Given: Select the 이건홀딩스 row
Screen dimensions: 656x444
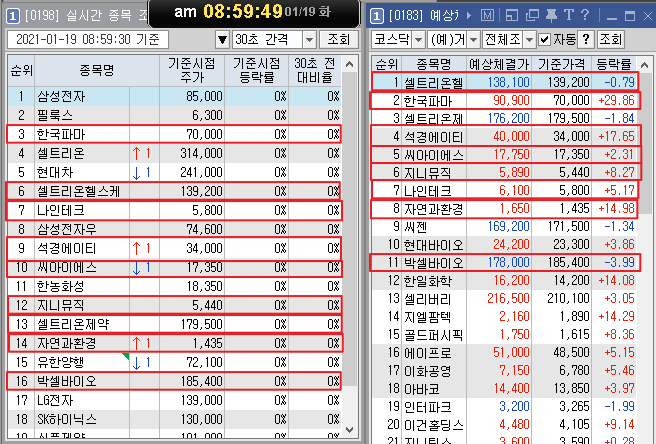Looking at the screenshot, I should click(505, 425).
